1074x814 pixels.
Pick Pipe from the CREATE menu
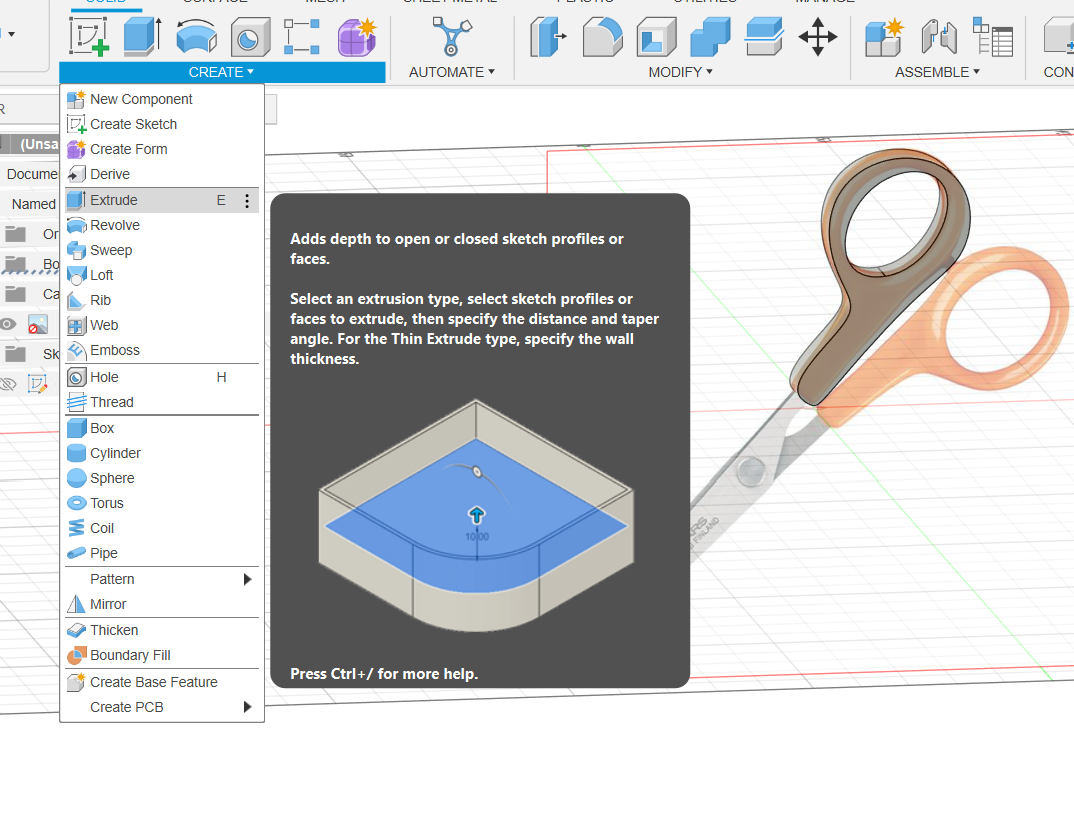coord(162,554)
